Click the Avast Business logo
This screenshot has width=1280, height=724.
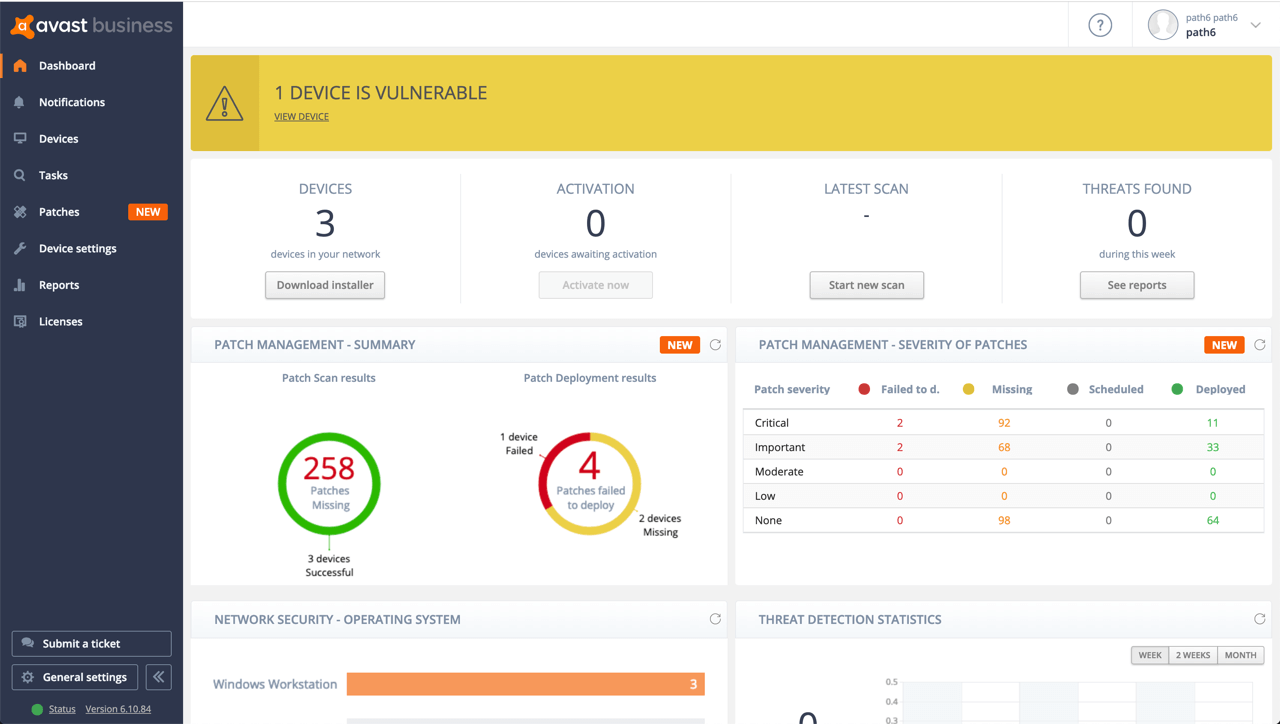click(91, 26)
